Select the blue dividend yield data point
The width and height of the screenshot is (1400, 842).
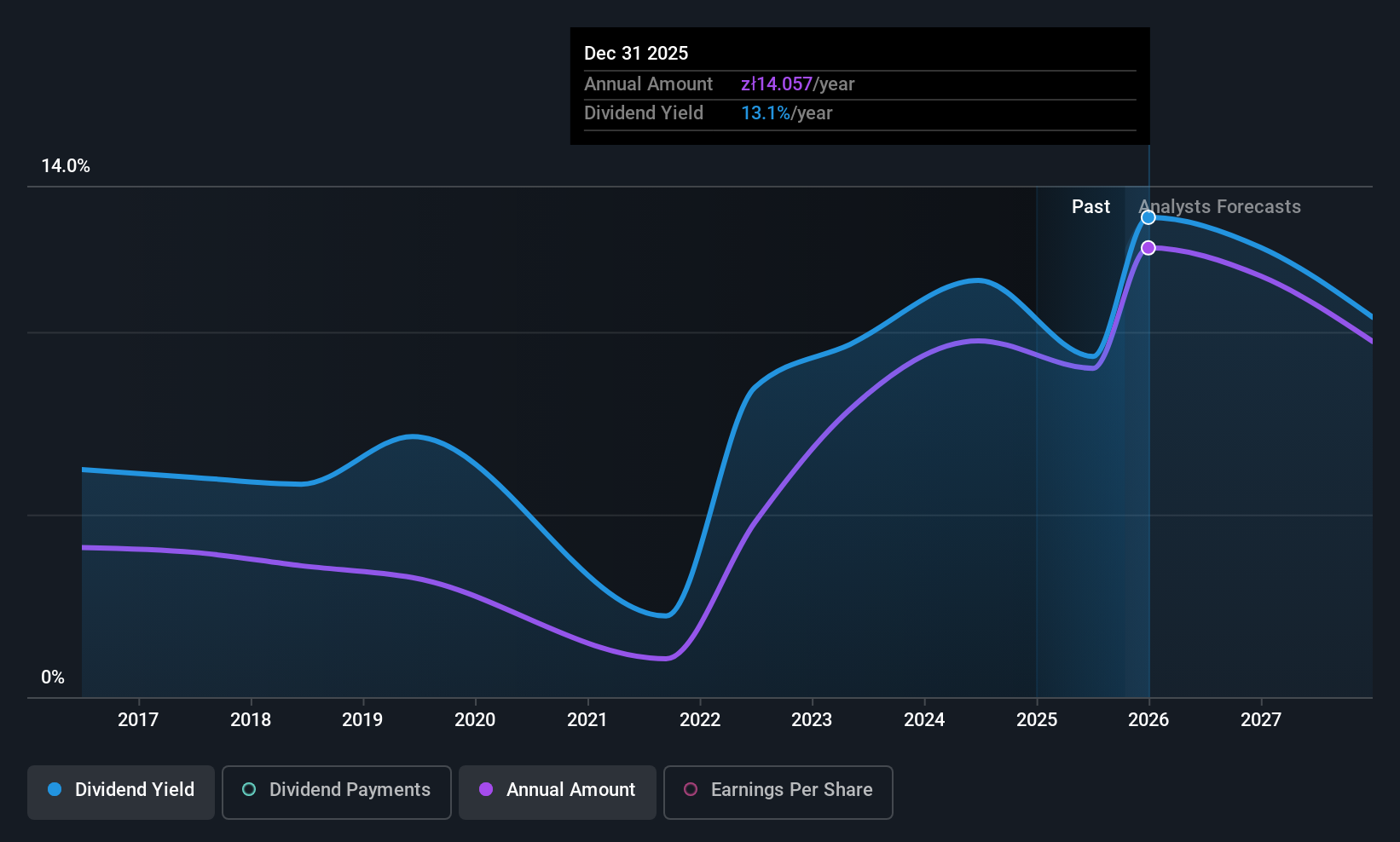click(x=1148, y=217)
